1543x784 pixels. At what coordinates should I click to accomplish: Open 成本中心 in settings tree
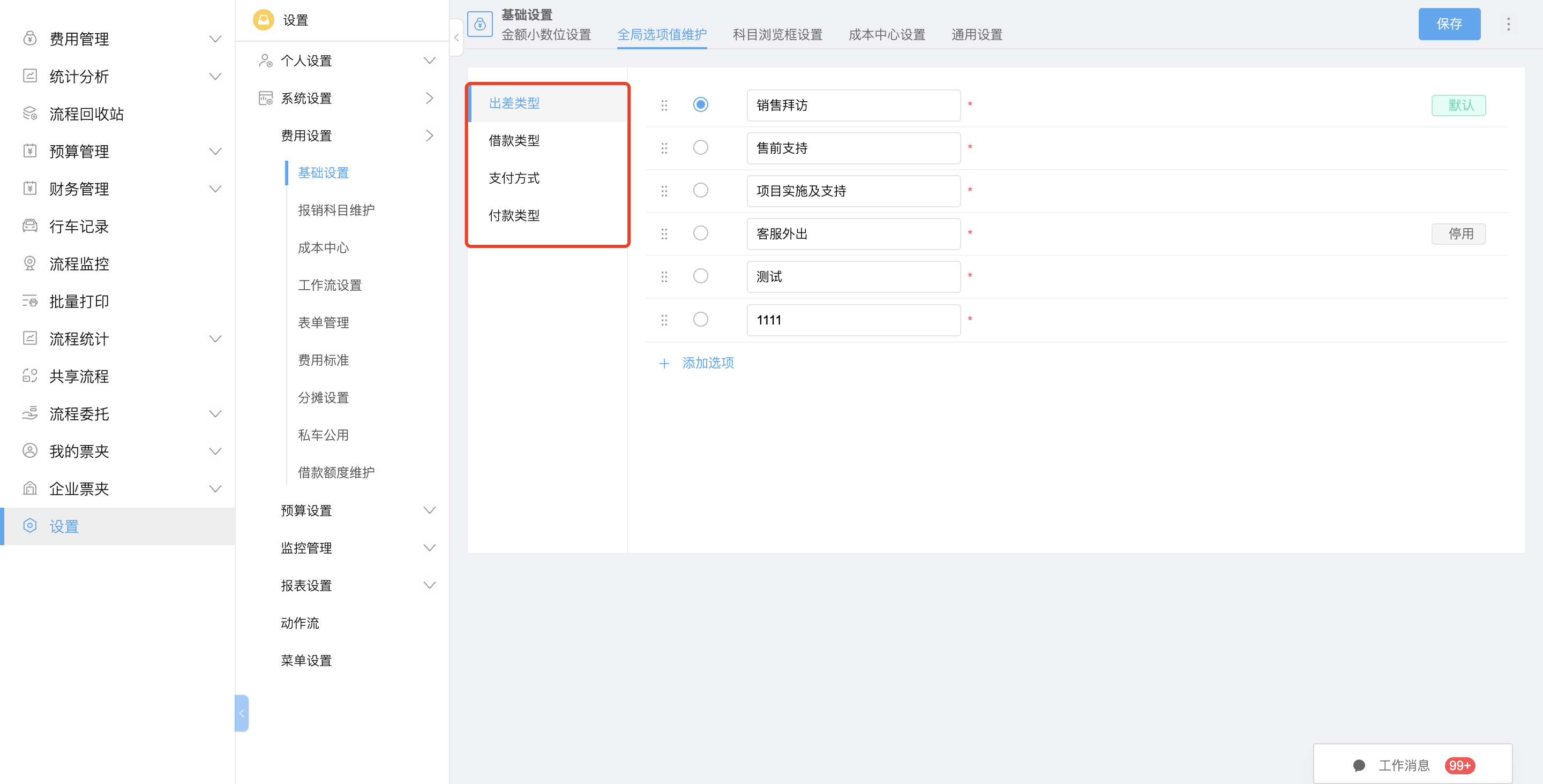(x=324, y=248)
